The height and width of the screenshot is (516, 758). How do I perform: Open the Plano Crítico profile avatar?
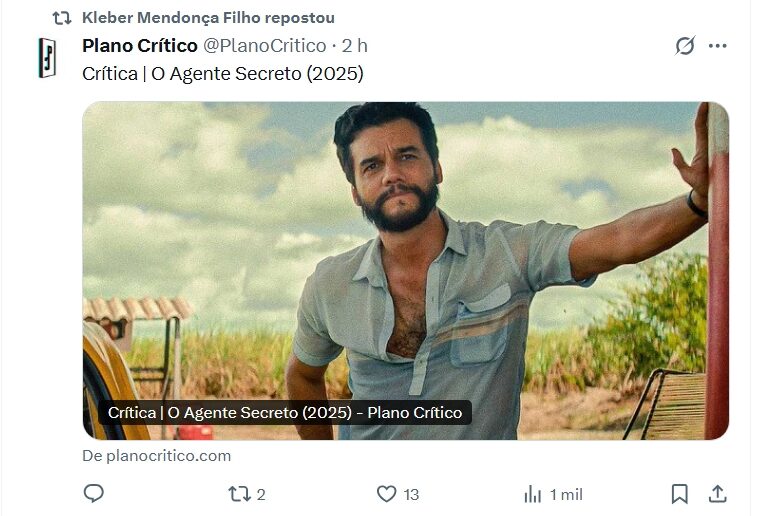(x=47, y=58)
